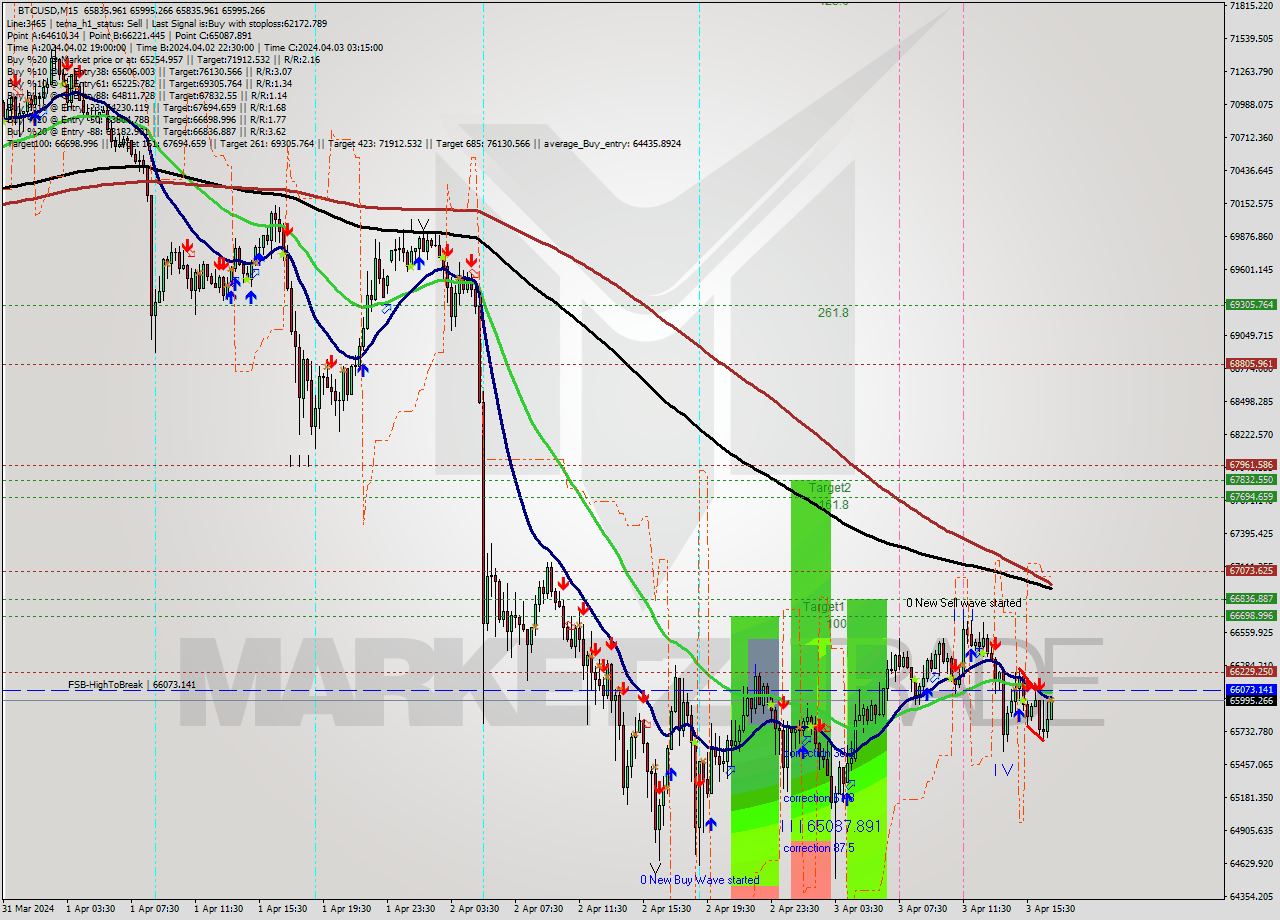Click the green 66698.996 price tag
Screen dimensions: 1280x920
point(1250,615)
